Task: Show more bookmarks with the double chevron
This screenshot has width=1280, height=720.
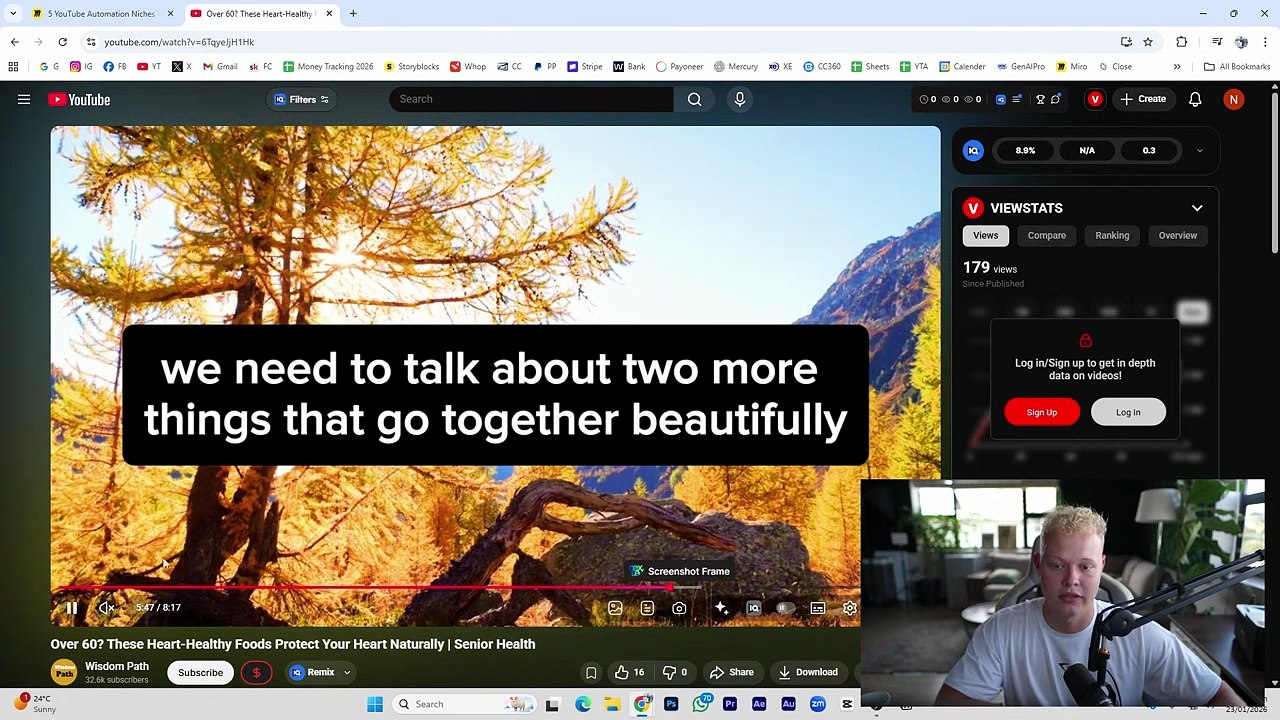Action: (1177, 67)
